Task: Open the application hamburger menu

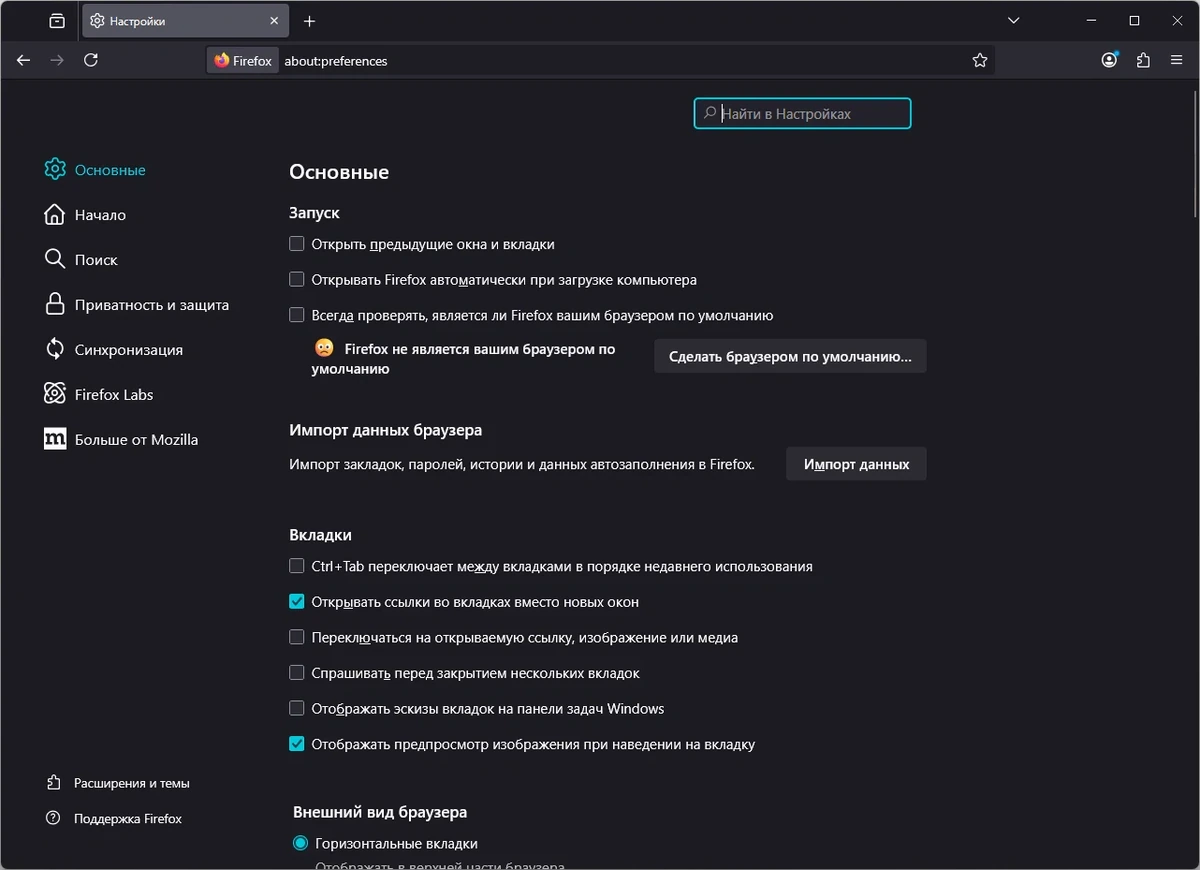Action: 1177,60
